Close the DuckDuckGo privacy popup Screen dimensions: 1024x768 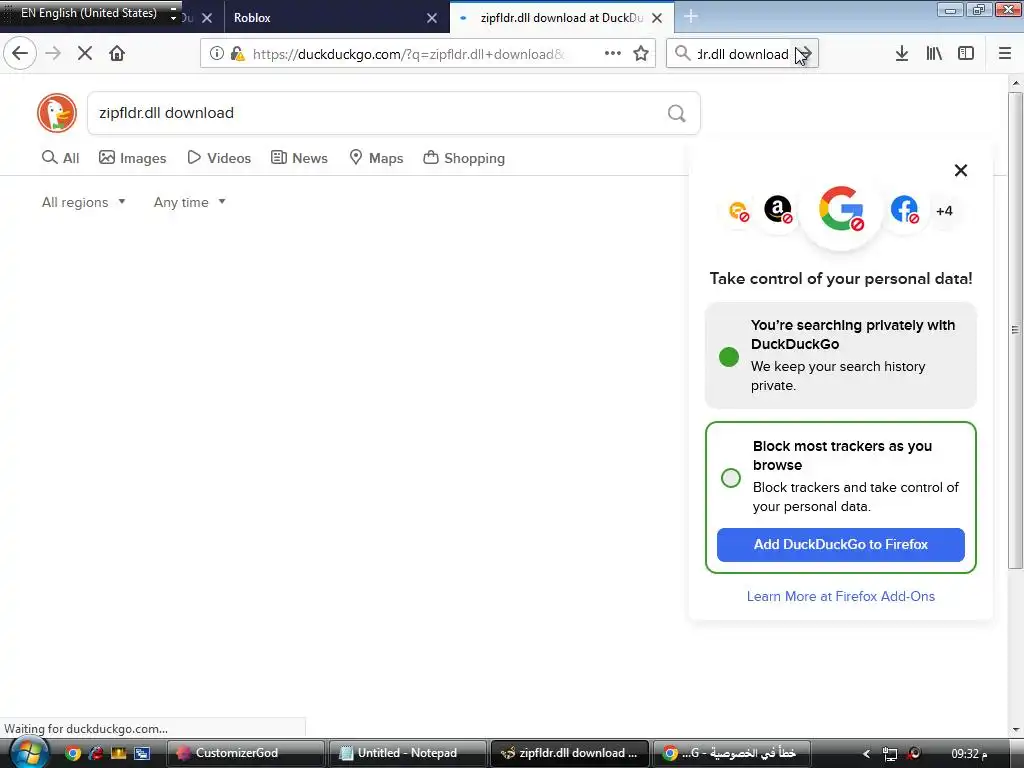tap(961, 170)
